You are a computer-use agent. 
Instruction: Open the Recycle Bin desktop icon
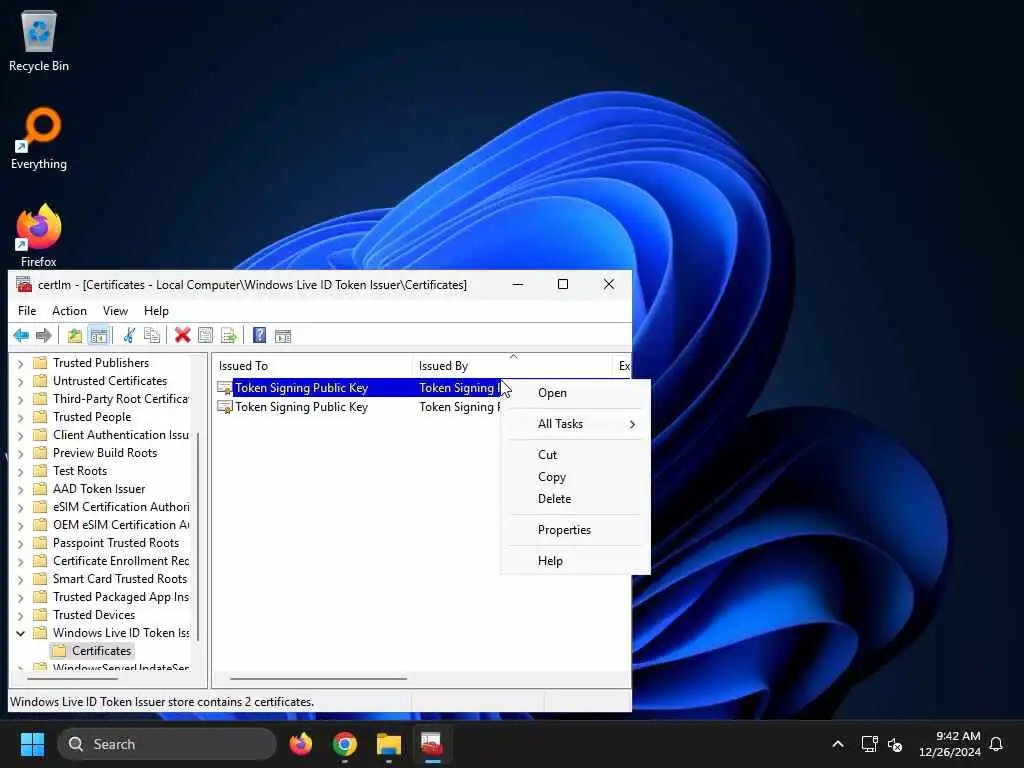click(39, 41)
